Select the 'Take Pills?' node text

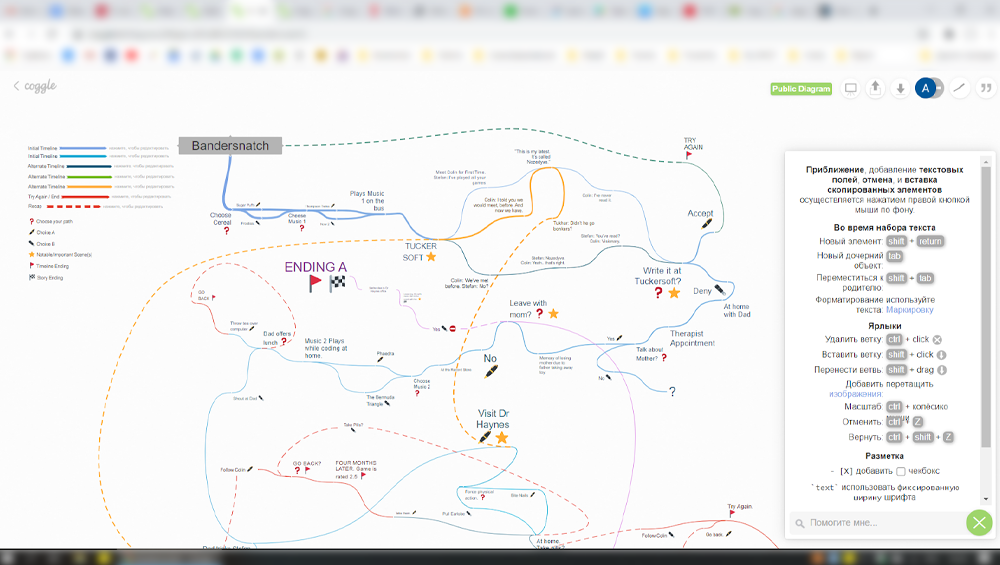pos(353,425)
